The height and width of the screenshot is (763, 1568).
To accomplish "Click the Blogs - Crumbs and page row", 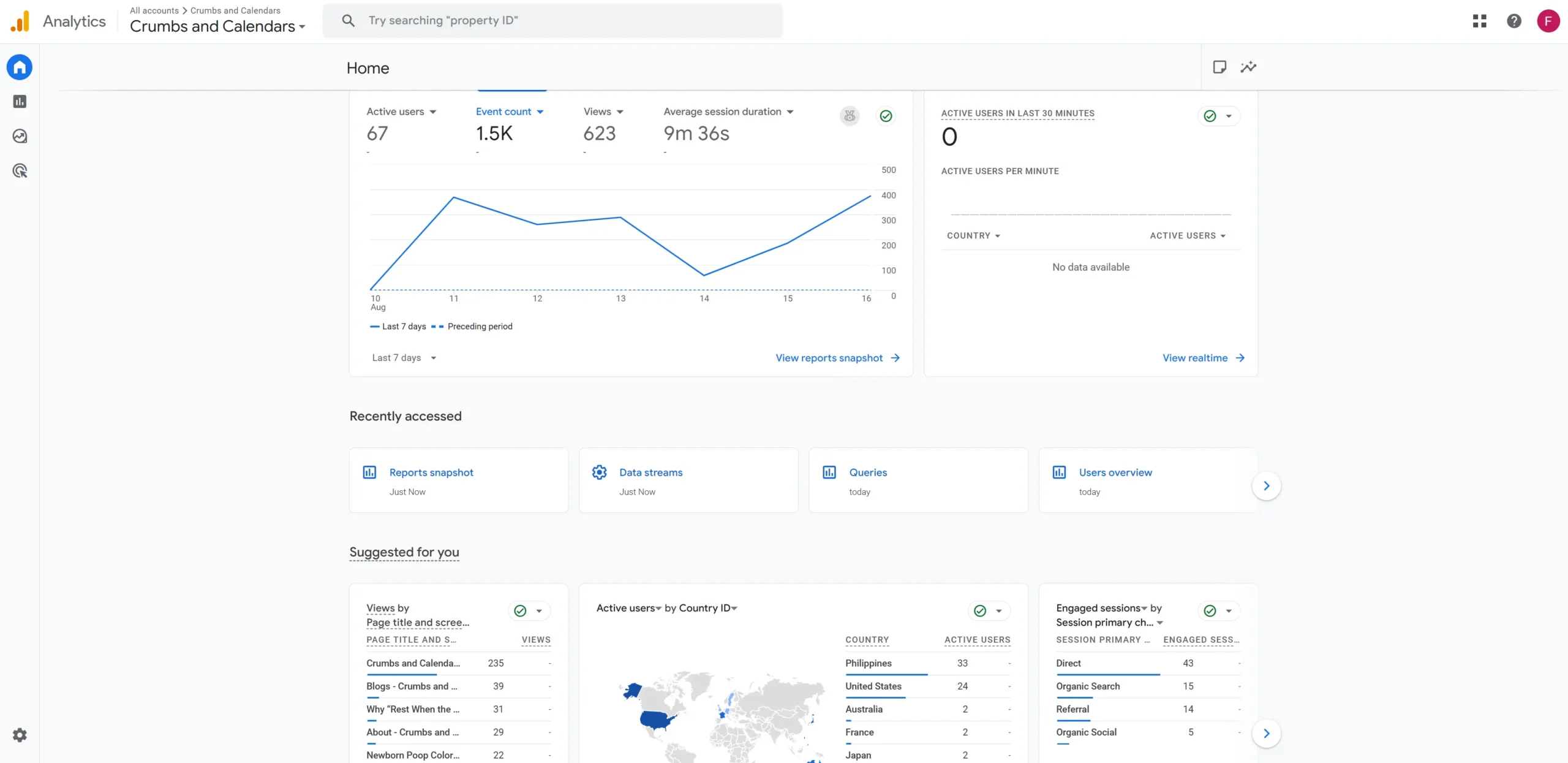I will click(458, 686).
